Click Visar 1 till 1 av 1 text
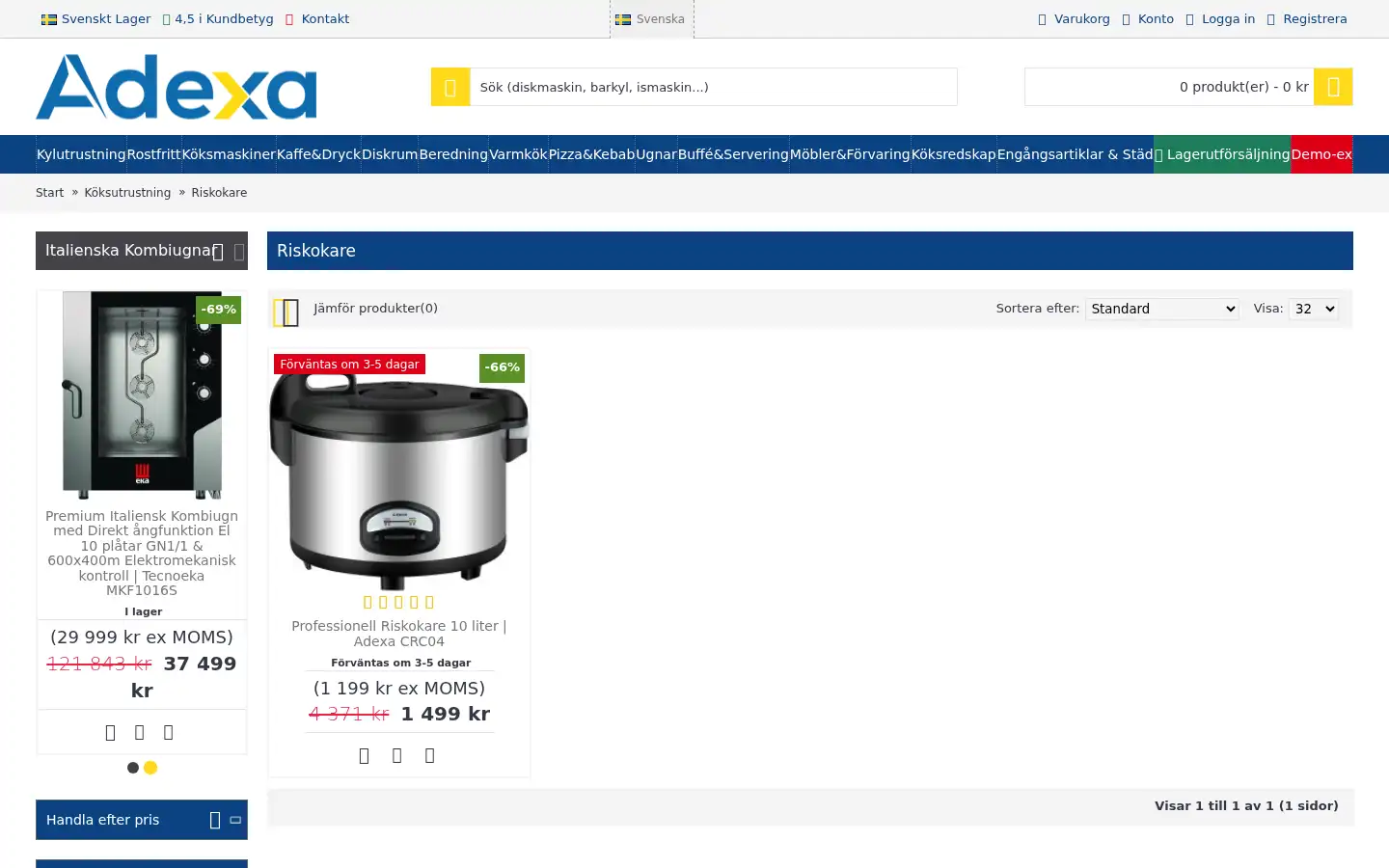The height and width of the screenshot is (868, 1389). (x=1246, y=806)
